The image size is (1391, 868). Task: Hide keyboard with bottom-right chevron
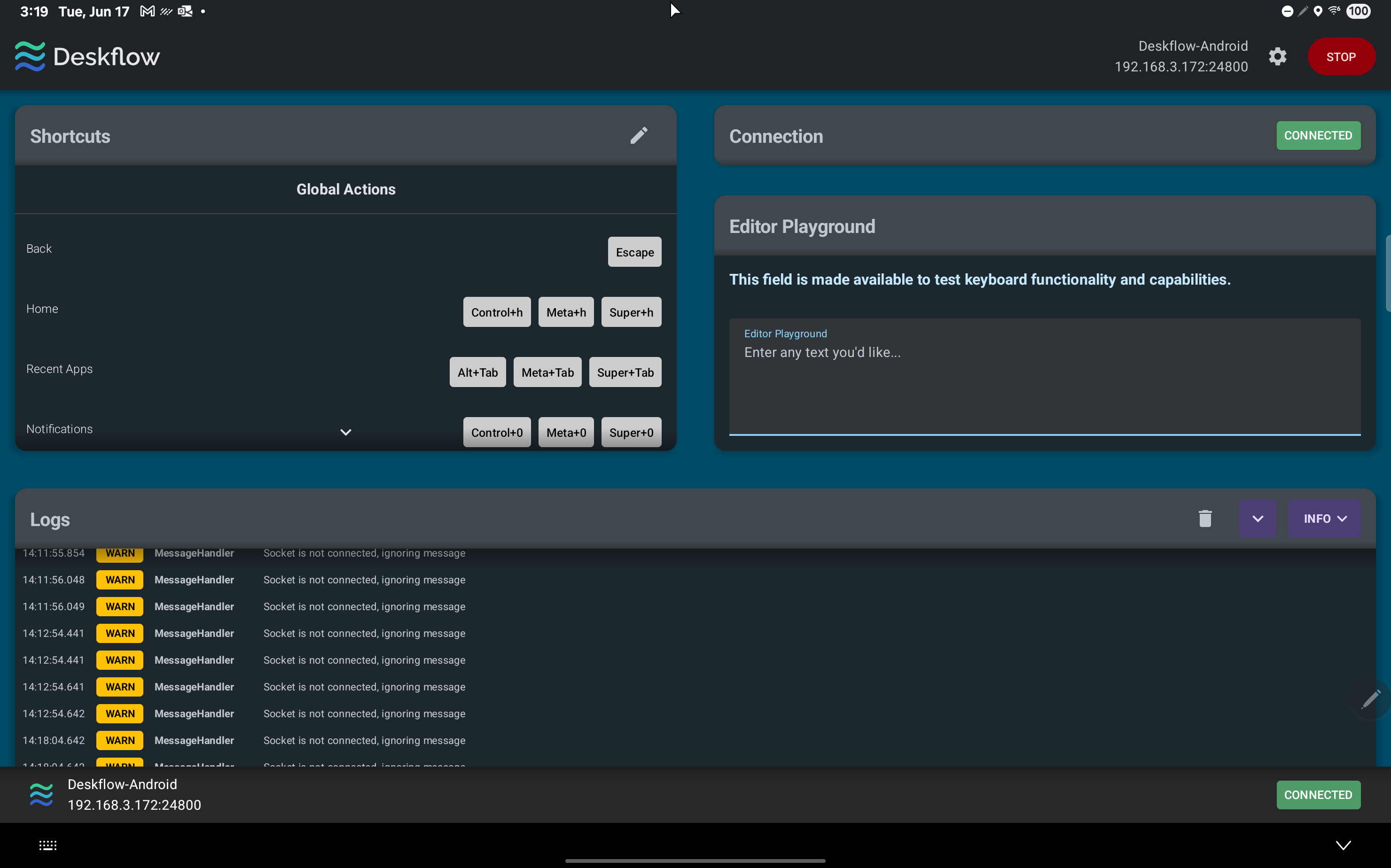pos(1343,845)
